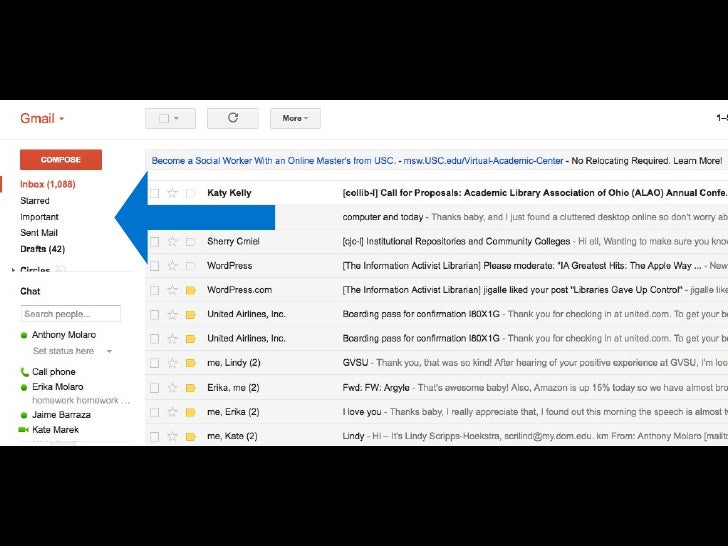Check the Sherry Cmiel email checkbox
Viewport: 728px width, 546px height.
[x=155, y=242]
